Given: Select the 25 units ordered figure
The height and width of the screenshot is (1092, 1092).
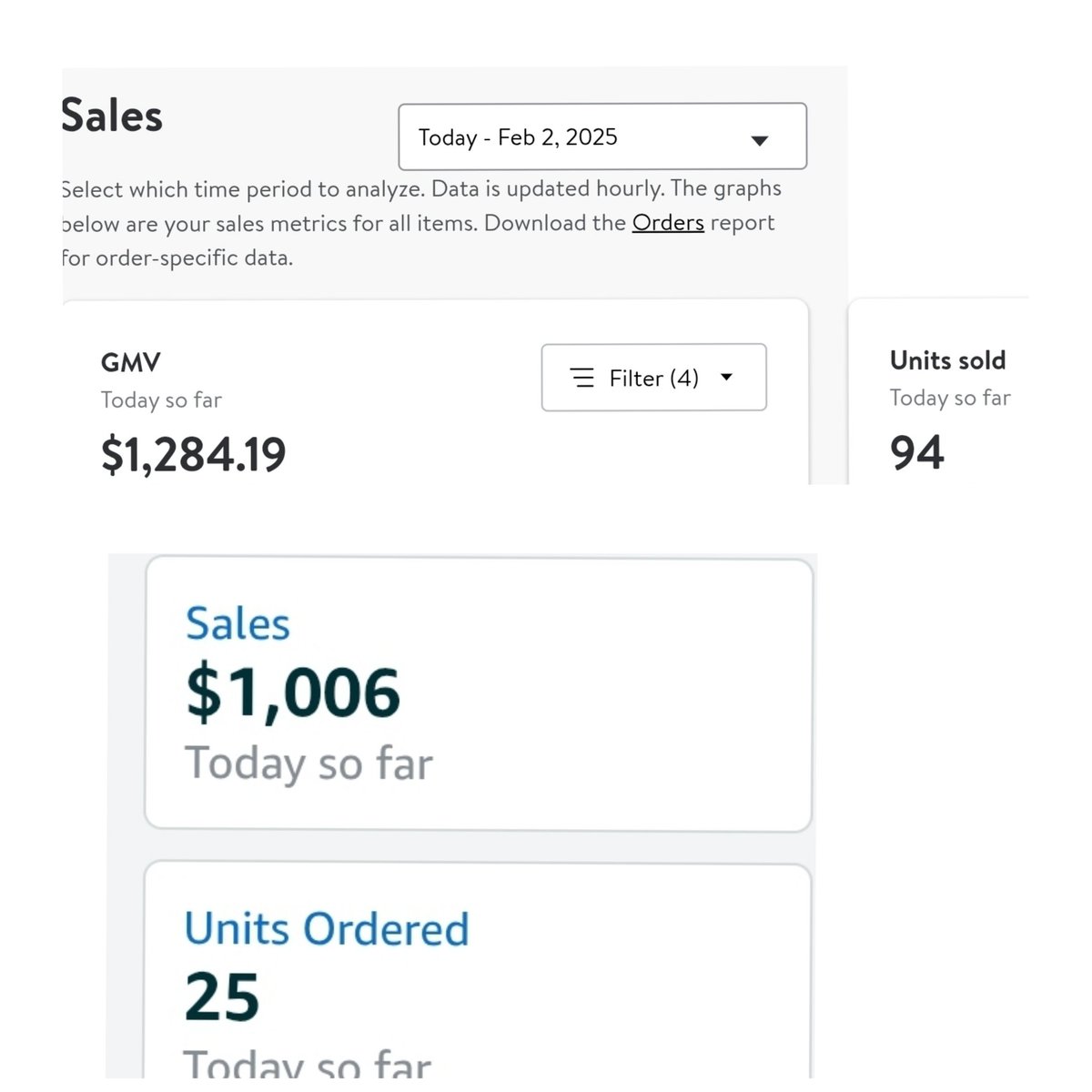Looking at the screenshot, I should pos(222,997).
